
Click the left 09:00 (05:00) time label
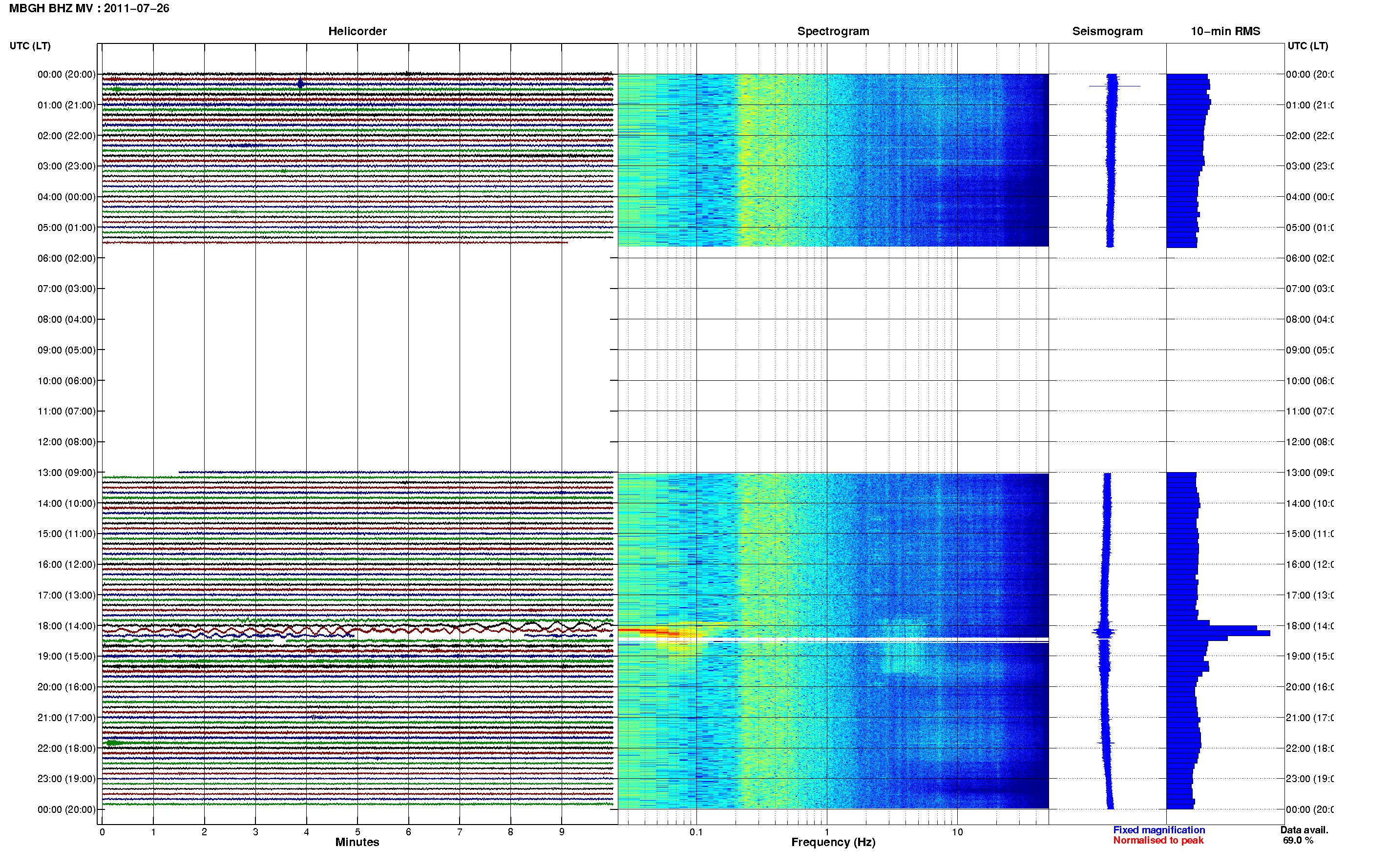tap(66, 350)
